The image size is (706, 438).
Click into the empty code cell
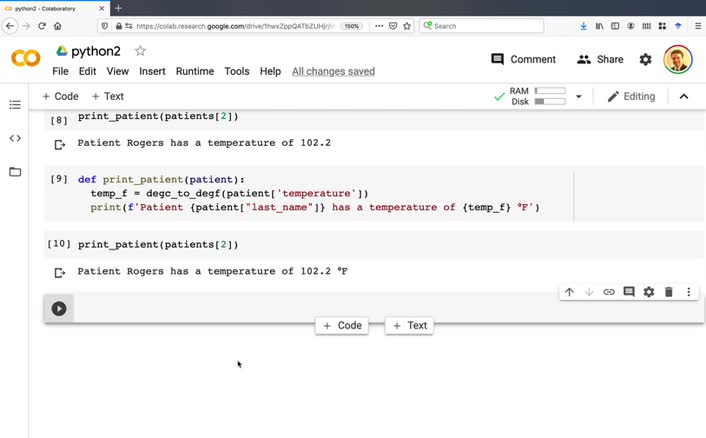click(x=387, y=308)
